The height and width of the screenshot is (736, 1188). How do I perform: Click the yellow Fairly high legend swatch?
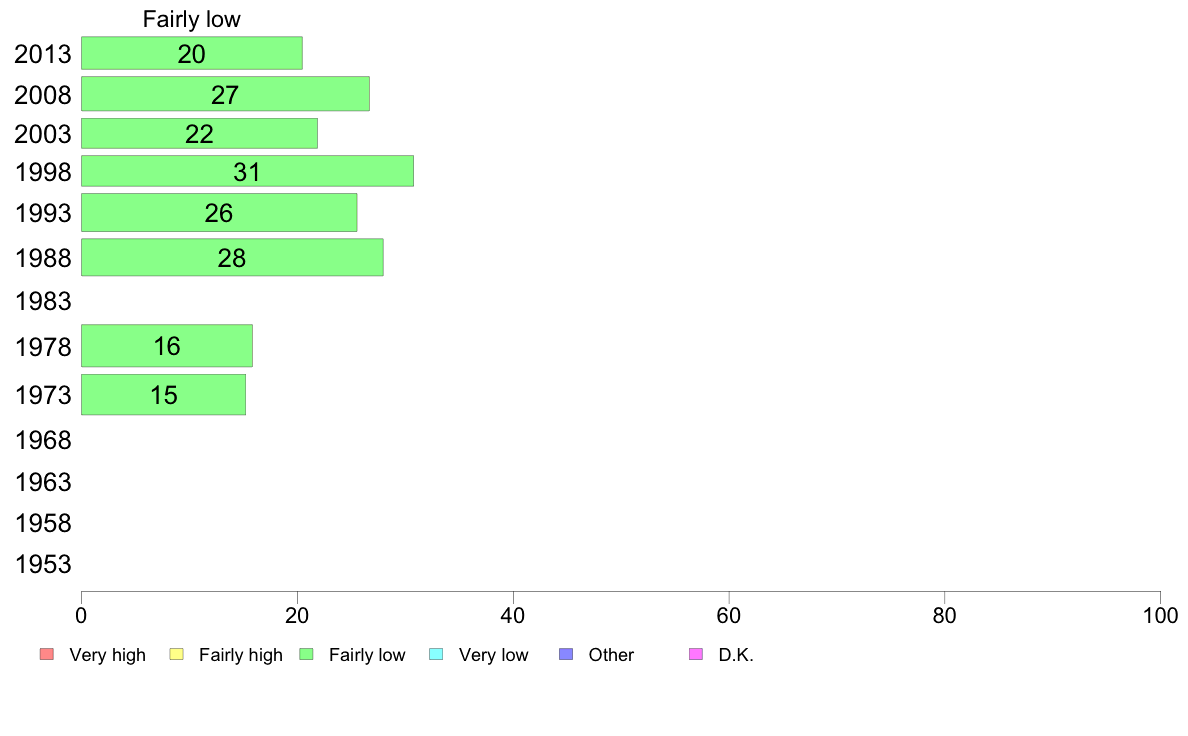pyautogui.click(x=177, y=654)
